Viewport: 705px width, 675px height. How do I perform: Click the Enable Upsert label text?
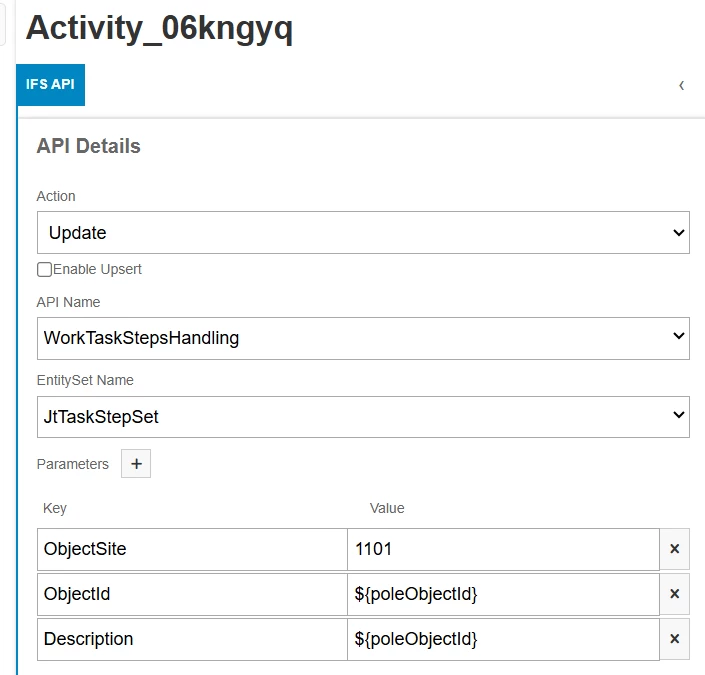click(x=97, y=269)
